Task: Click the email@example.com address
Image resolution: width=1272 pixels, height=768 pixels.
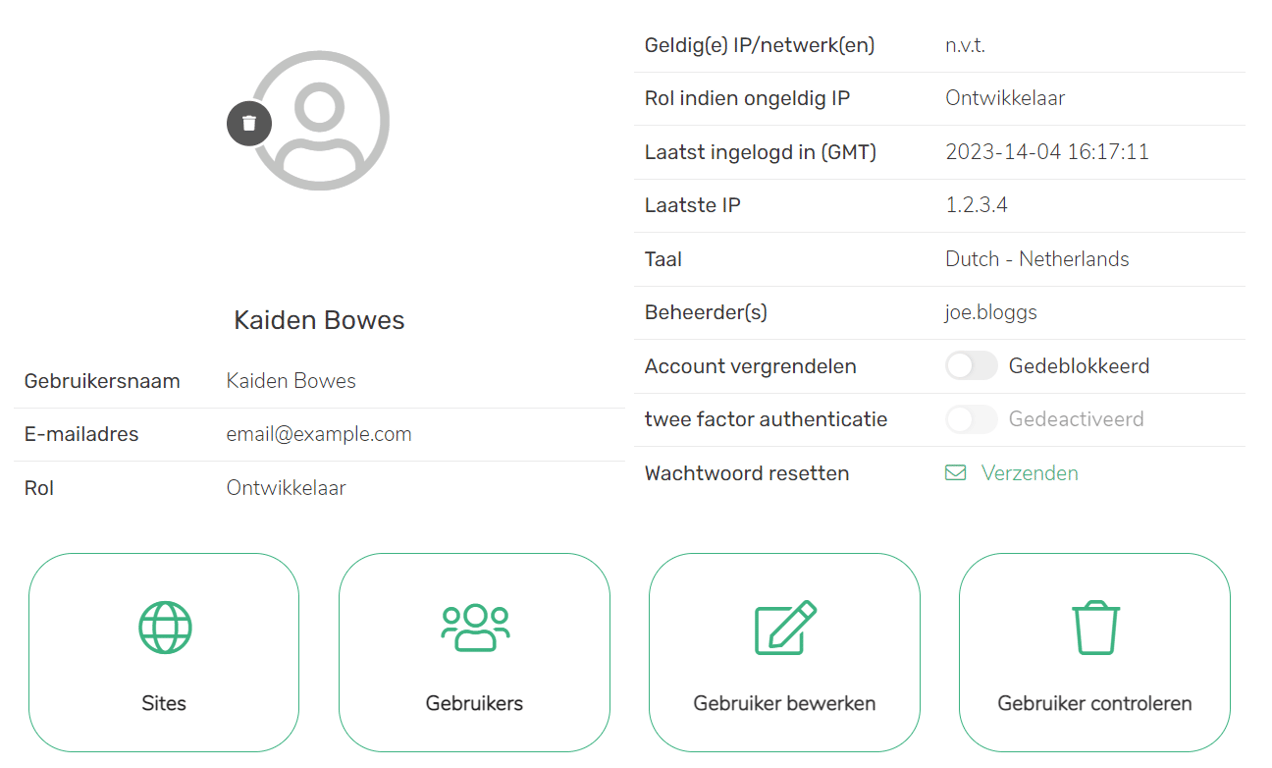Action: pos(319,434)
